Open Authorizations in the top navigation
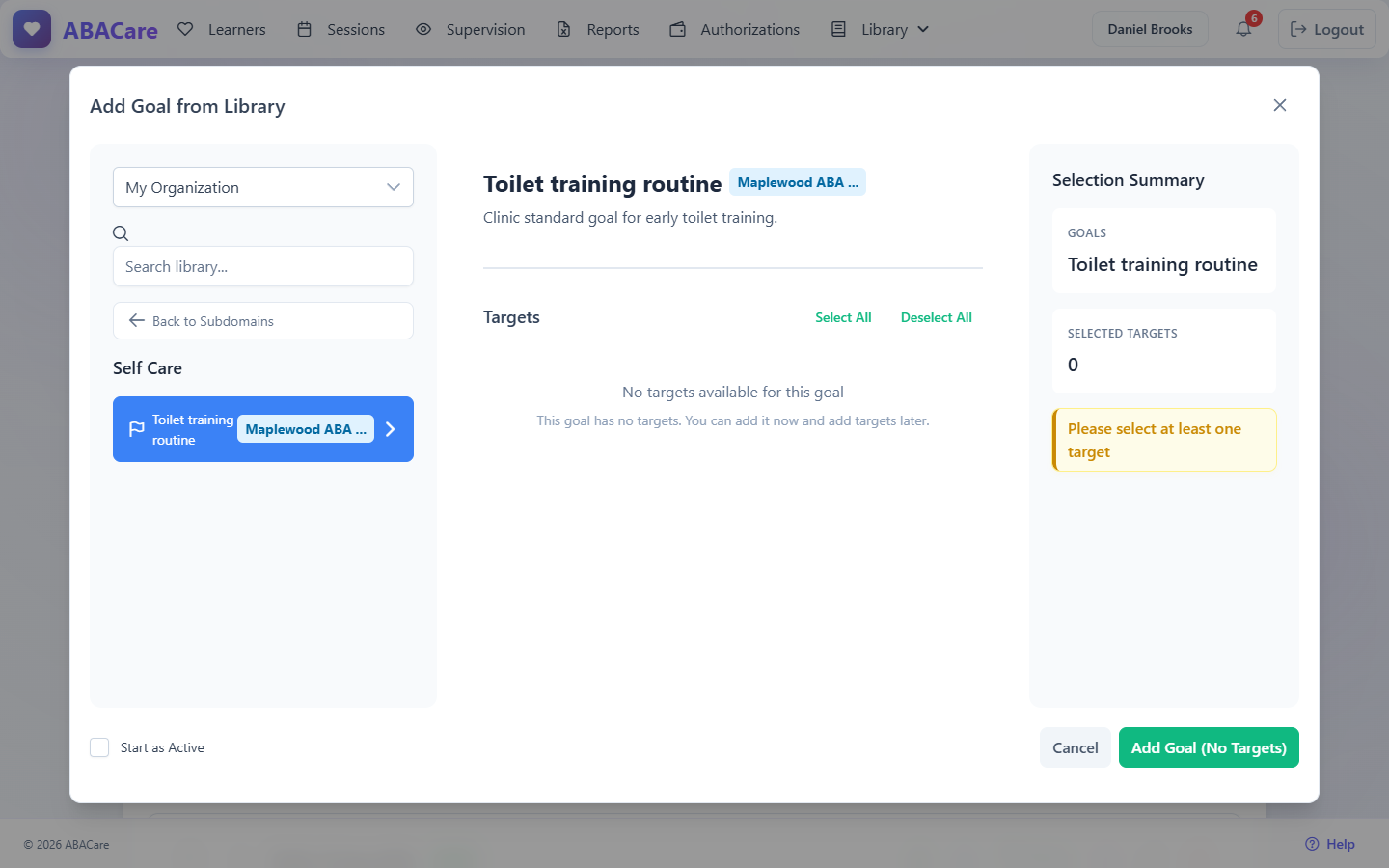Screen dimensions: 1389x868 (735, 29)
